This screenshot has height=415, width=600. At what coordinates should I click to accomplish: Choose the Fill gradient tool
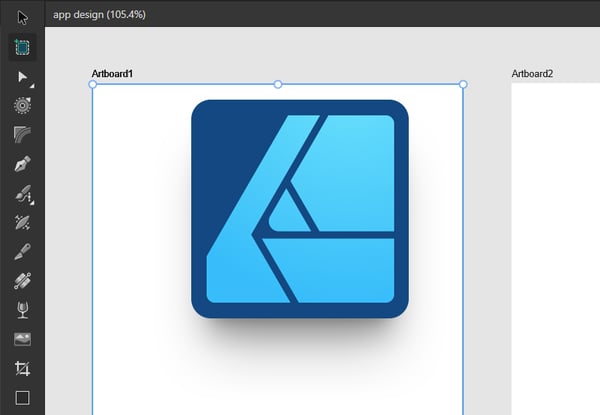coord(22,281)
